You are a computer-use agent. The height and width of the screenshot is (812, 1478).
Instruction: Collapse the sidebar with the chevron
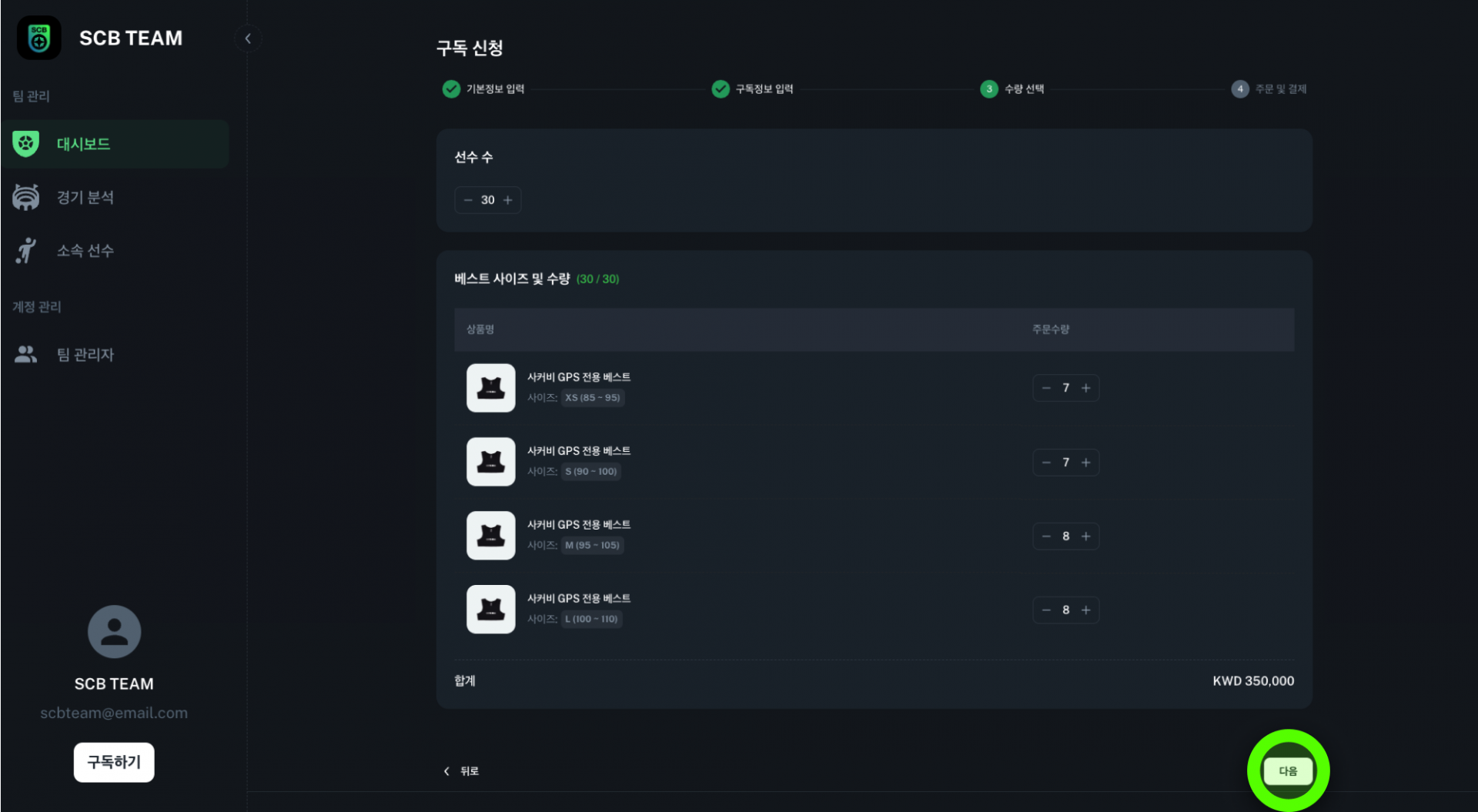[248, 38]
